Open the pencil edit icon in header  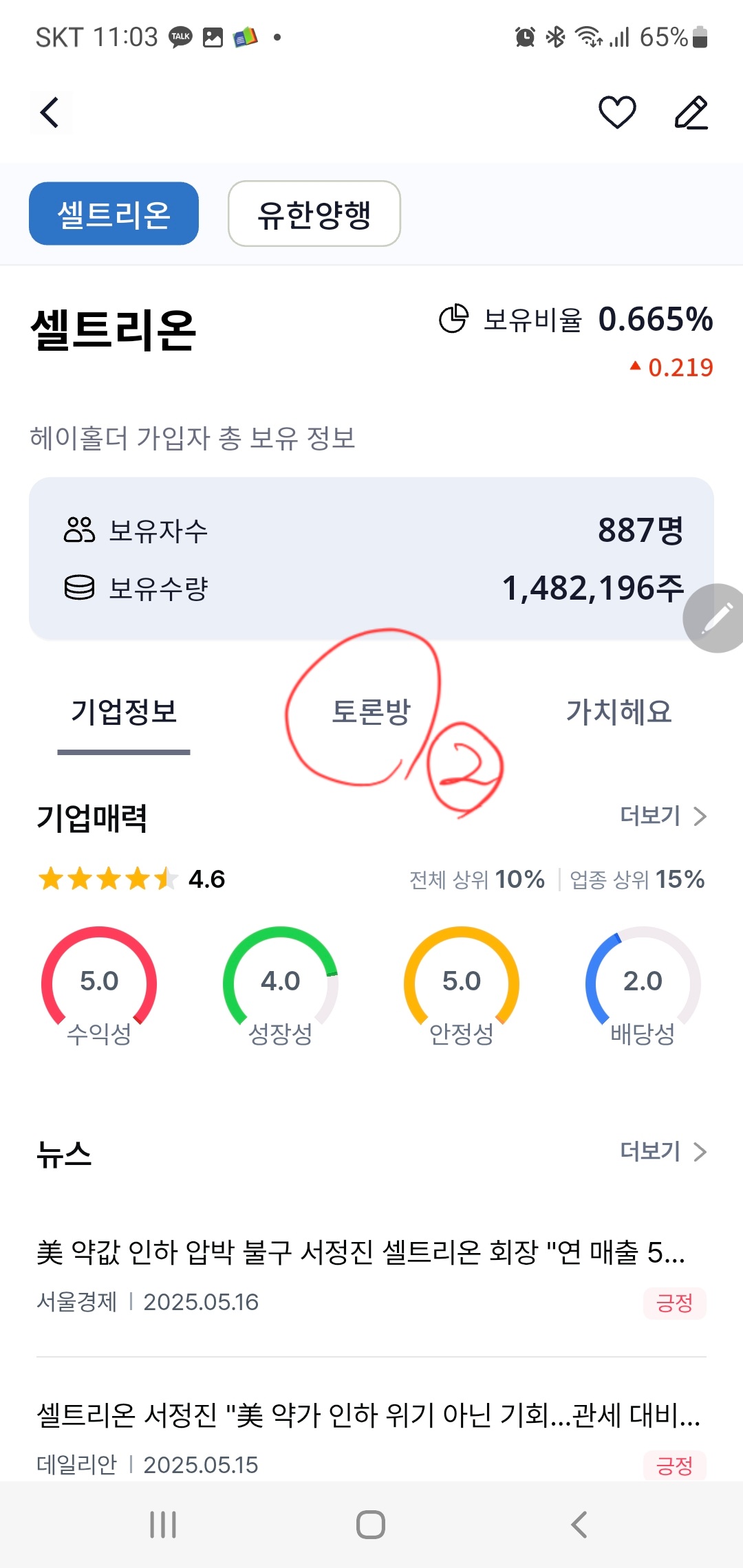pos(691,113)
